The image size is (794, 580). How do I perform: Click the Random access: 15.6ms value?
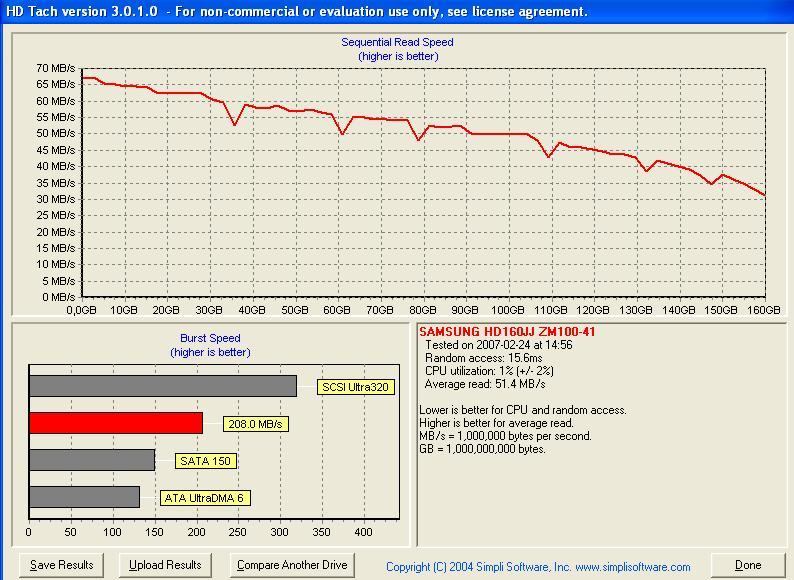point(484,358)
